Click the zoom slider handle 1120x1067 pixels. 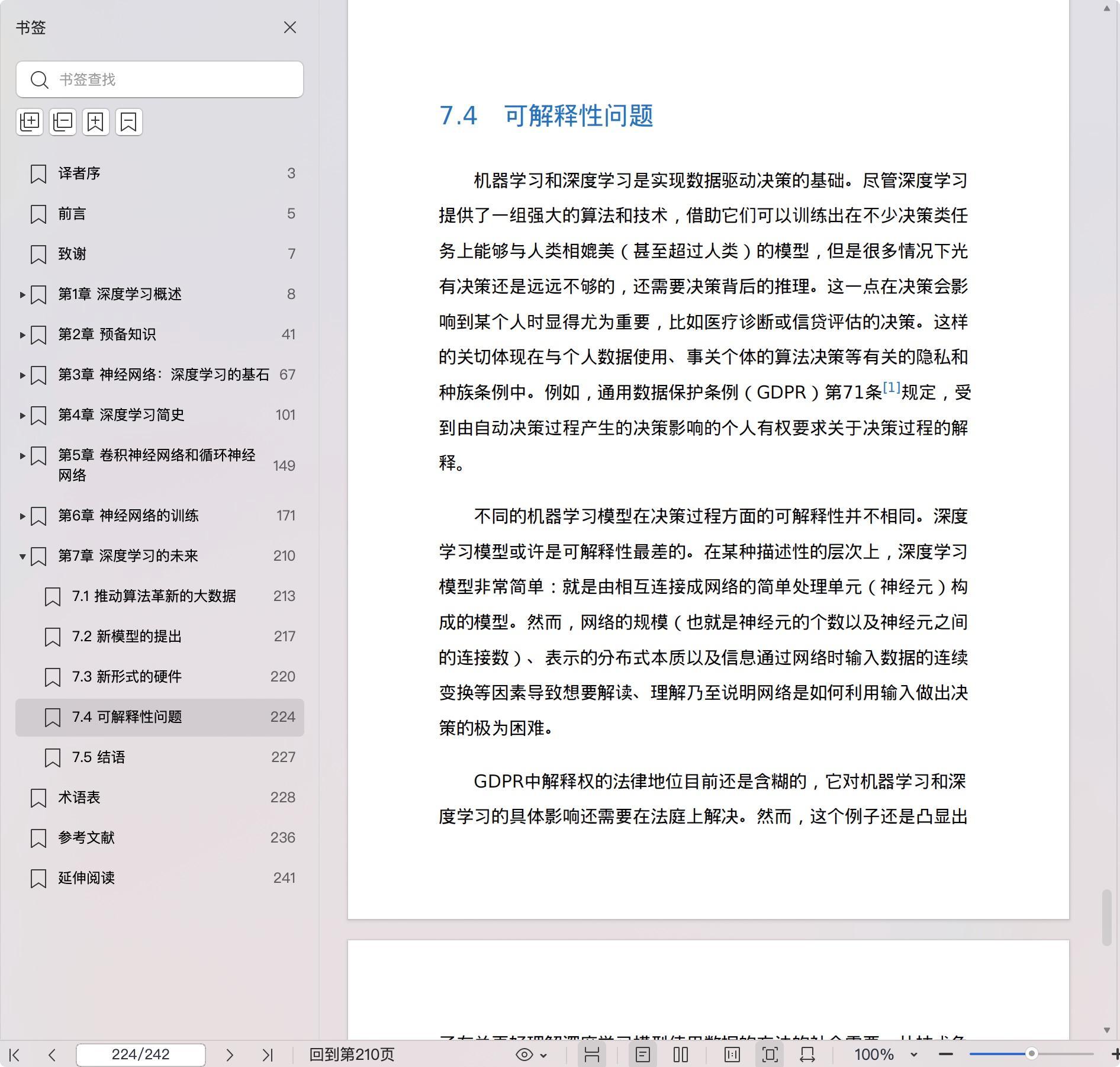tap(1031, 1054)
